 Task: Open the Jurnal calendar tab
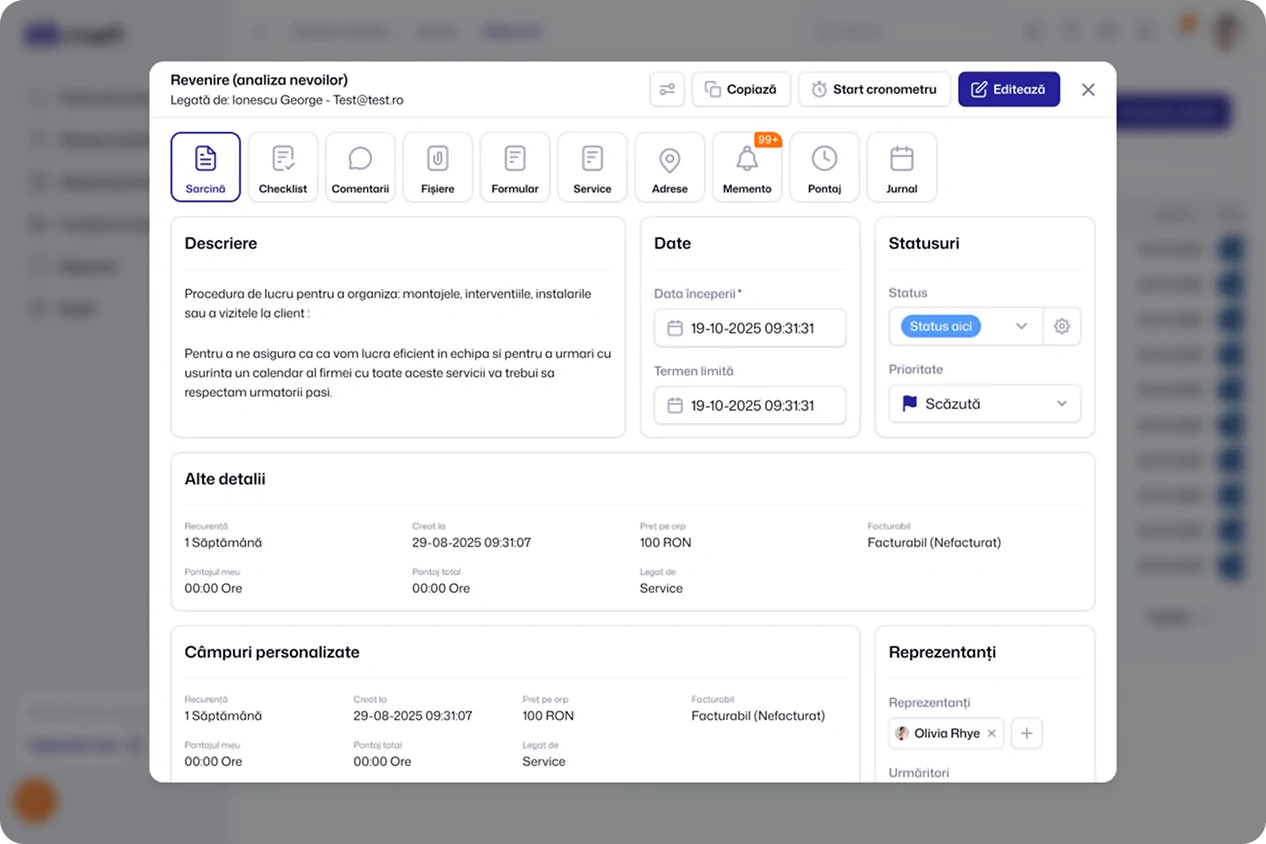point(902,167)
